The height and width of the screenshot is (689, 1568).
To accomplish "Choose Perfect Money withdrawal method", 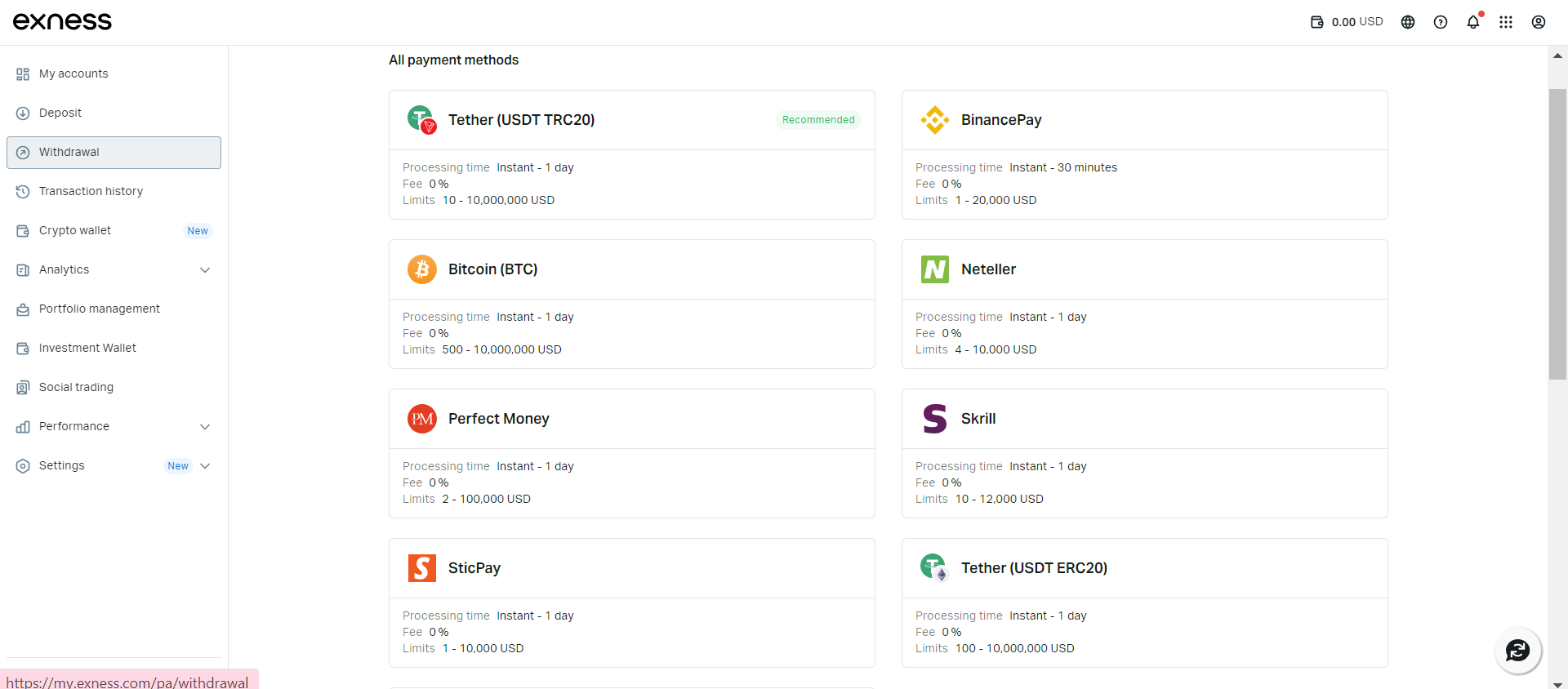I will pos(632,453).
